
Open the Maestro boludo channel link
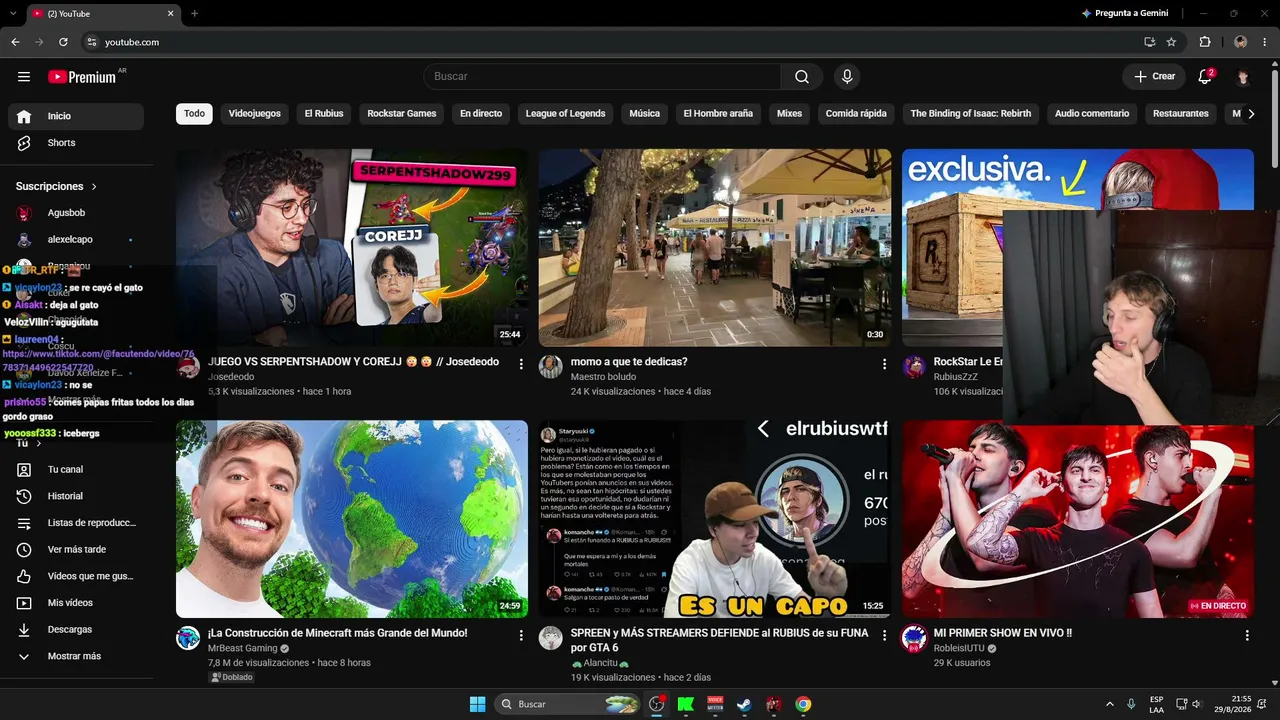click(603, 377)
